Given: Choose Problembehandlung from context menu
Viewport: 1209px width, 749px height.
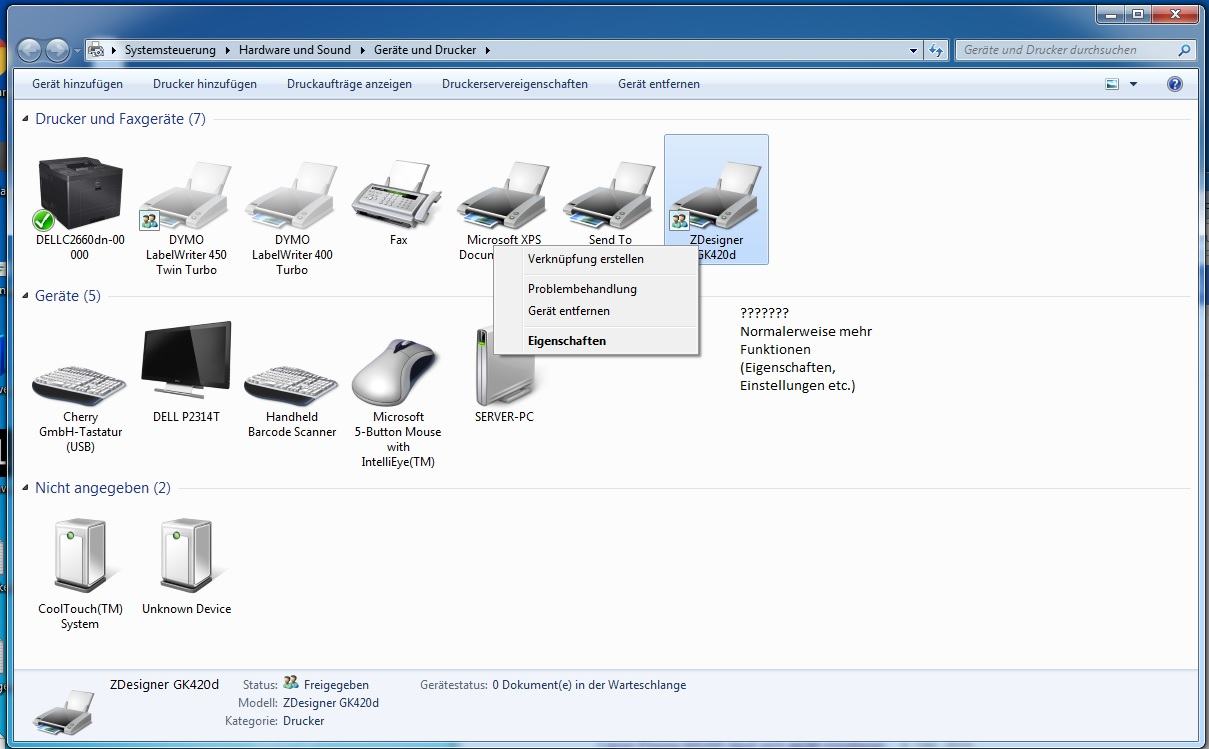Looking at the screenshot, I should pos(596,289).
